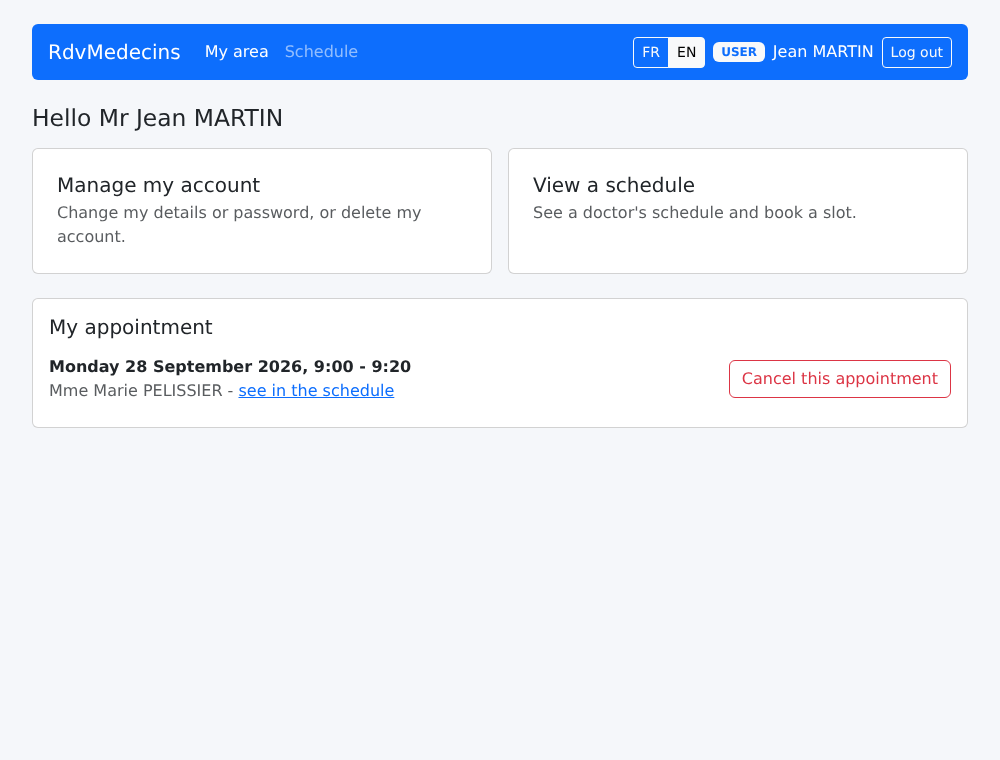Image resolution: width=1000 pixels, height=760 pixels.
Task: Open the View a schedule card
Action: (738, 211)
